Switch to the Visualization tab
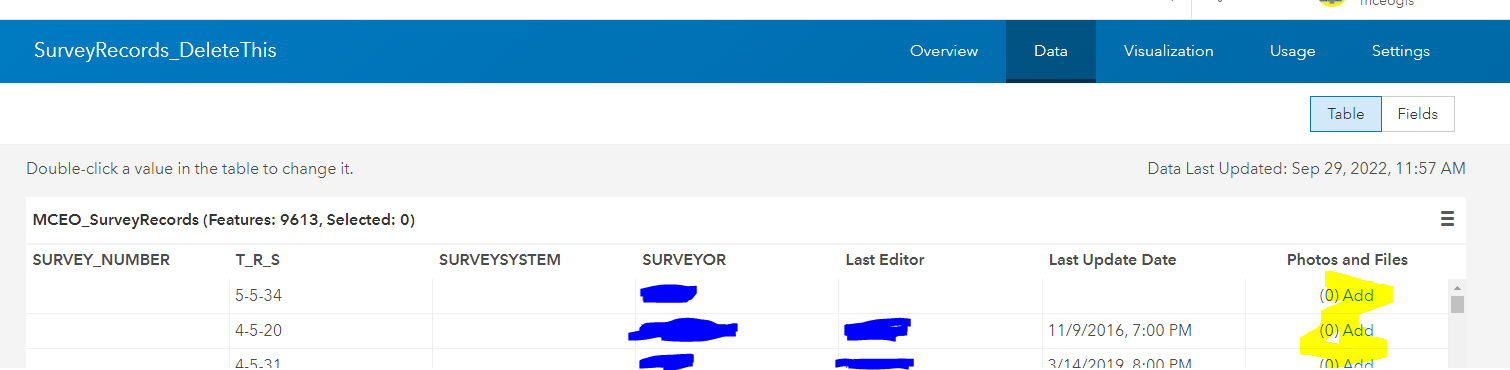 (x=1169, y=51)
